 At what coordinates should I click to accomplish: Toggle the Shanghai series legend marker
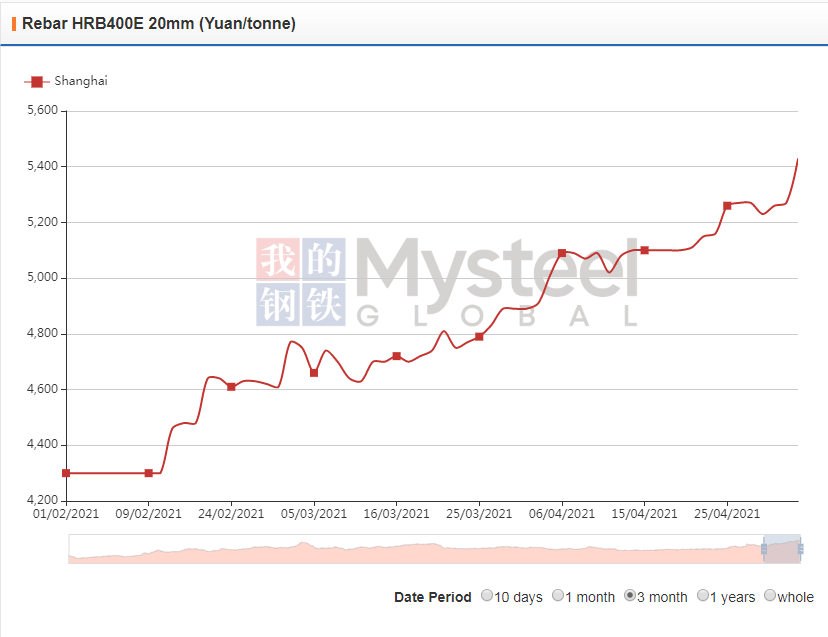(x=36, y=81)
